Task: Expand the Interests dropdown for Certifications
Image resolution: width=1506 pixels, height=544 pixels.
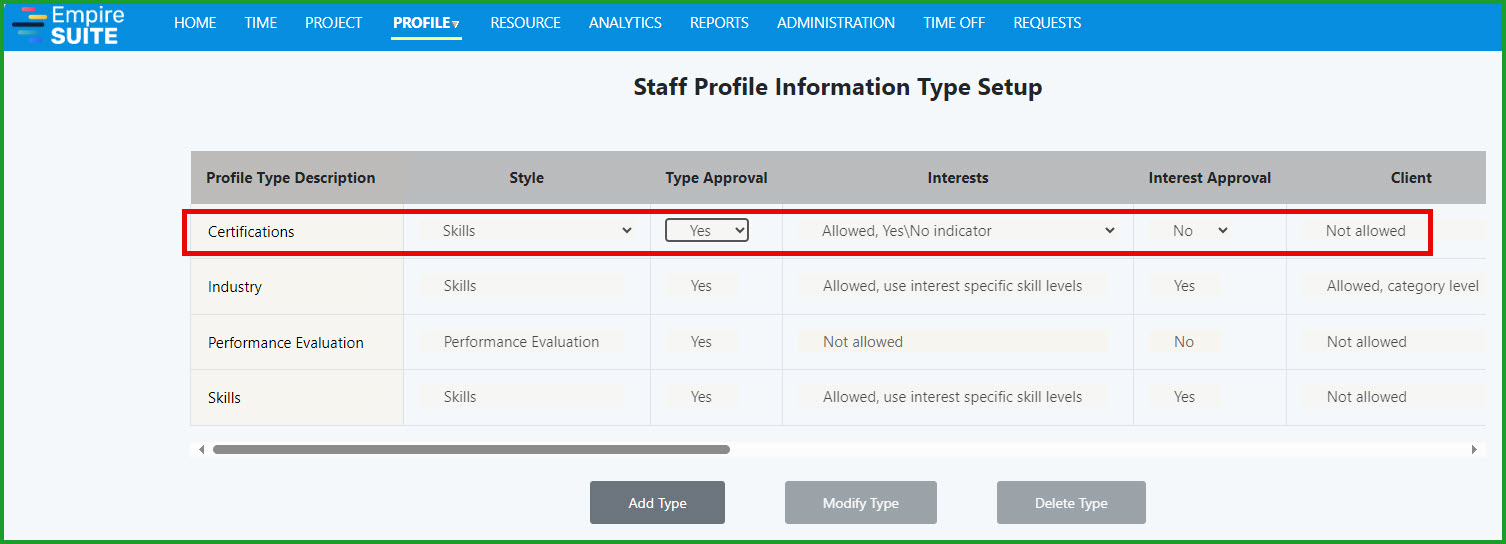Action: click(967, 231)
